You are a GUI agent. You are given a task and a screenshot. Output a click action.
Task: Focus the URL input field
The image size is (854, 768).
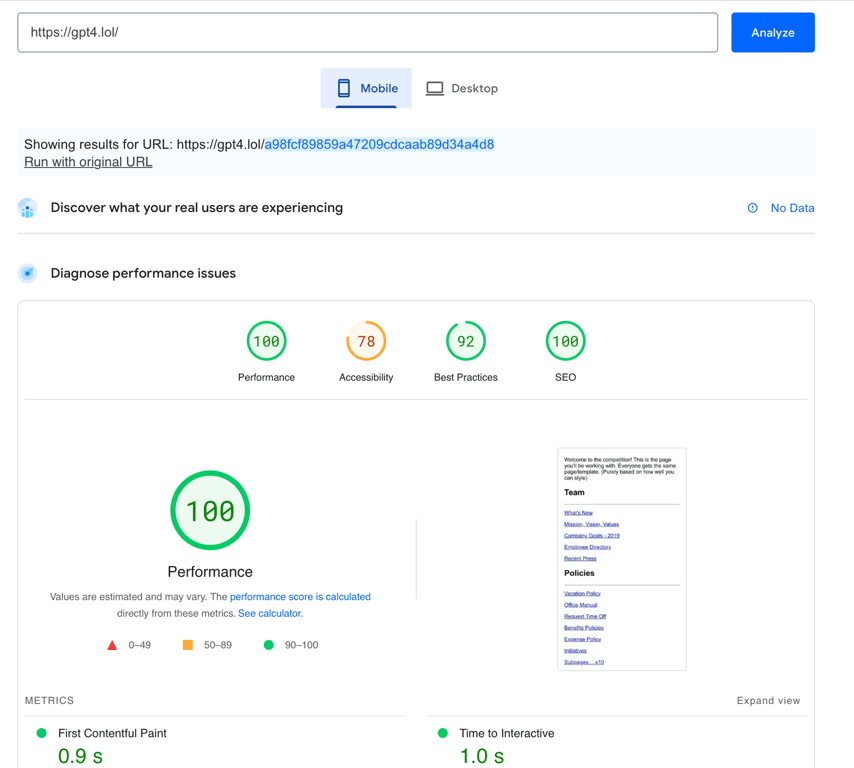tap(368, 33)
